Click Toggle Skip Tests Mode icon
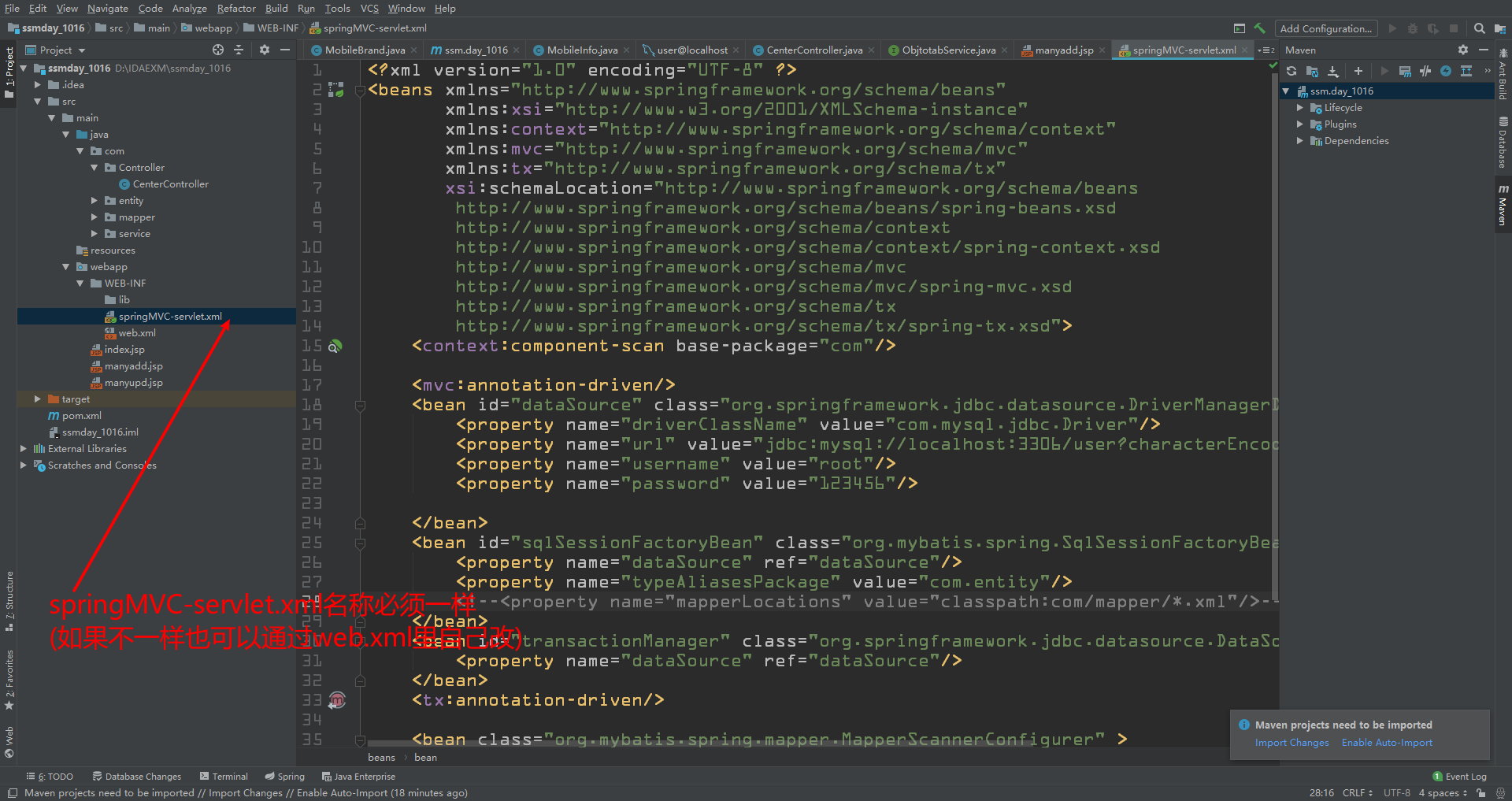 pyautogui.click(x=1425, y=71)
